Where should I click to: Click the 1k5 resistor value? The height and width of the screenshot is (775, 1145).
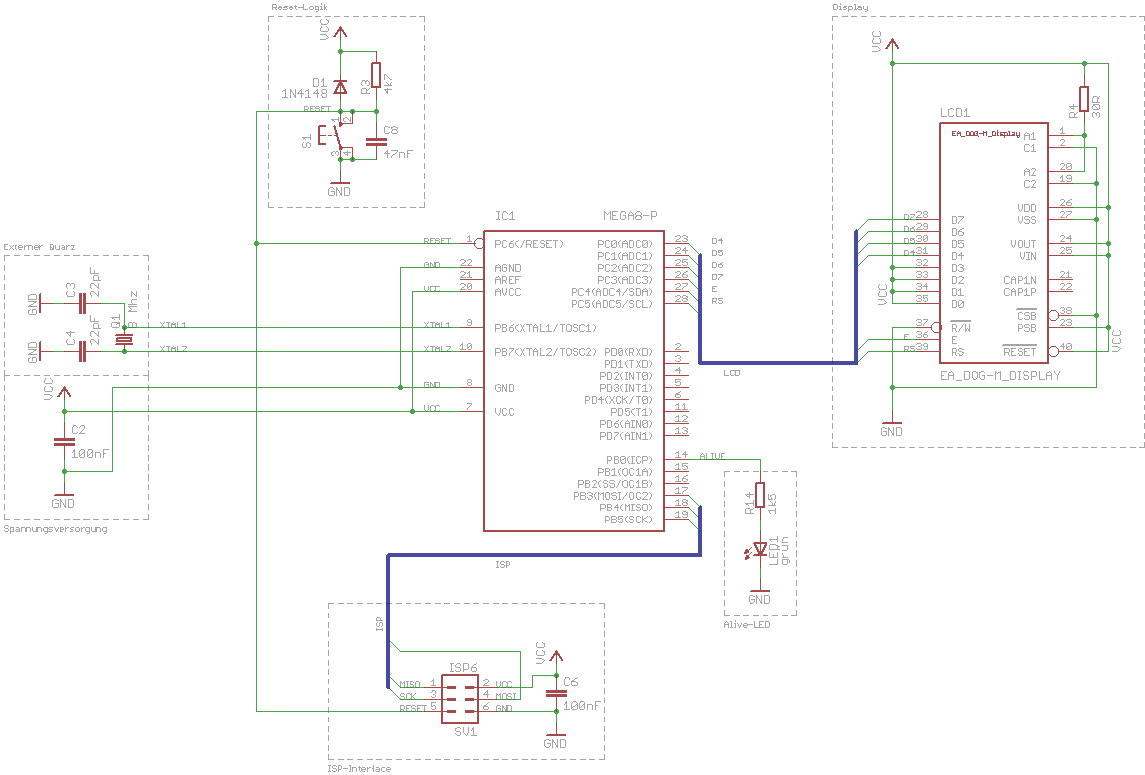click(772, 503)
